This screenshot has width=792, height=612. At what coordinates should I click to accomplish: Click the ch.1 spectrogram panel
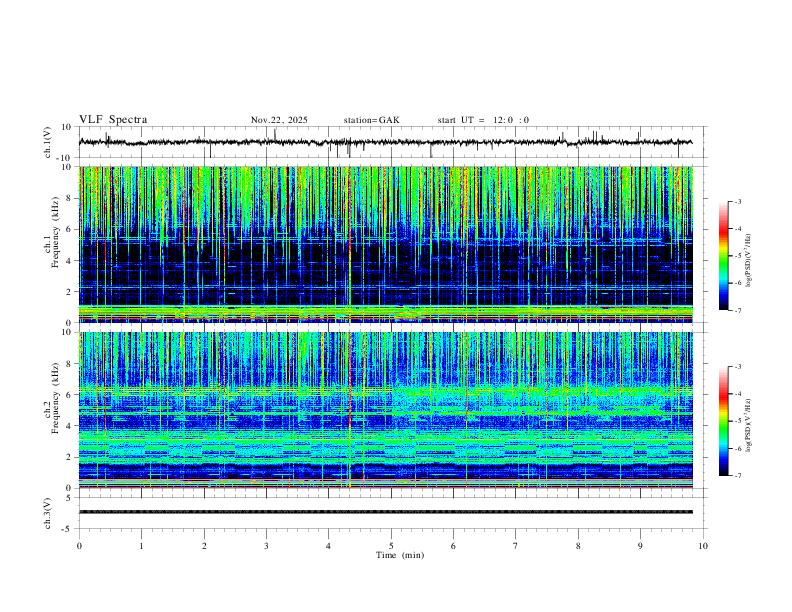point(386,244)
